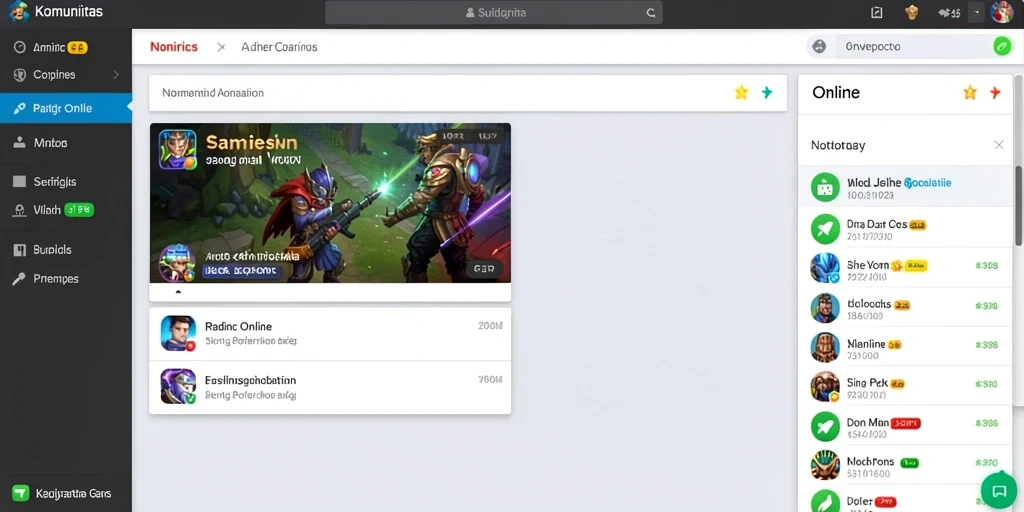Image resolution: width=1024 pixels, height=512 pixels.
Task: Open the user profile avatar
Action: [1002, 12]
